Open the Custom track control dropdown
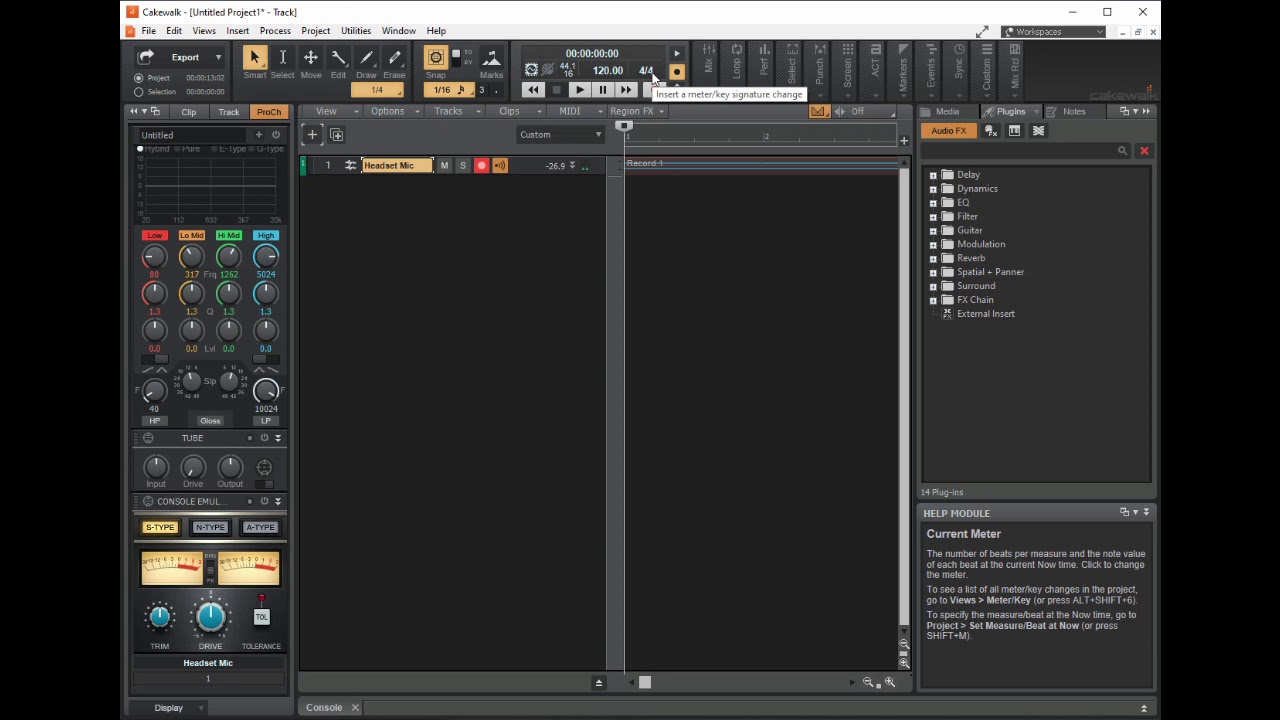The height and width of the screenshot is (720, 1280). point(560,135)
